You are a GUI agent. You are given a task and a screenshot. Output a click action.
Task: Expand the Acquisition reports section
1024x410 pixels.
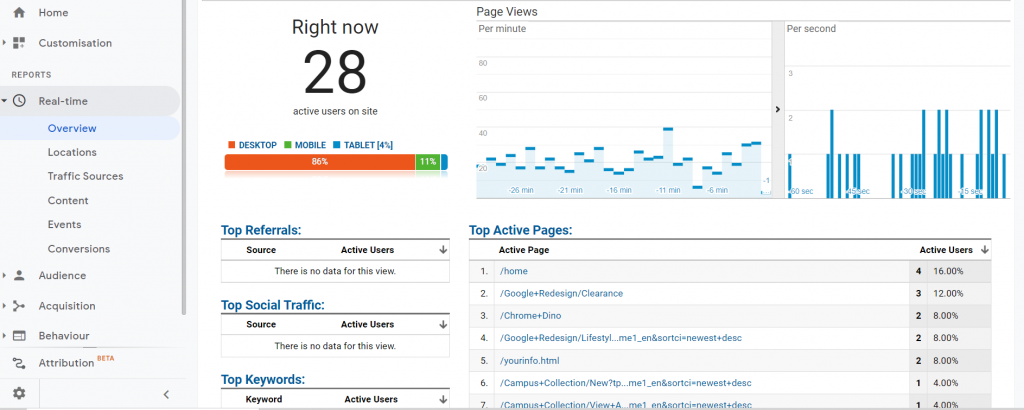(5, 306)
